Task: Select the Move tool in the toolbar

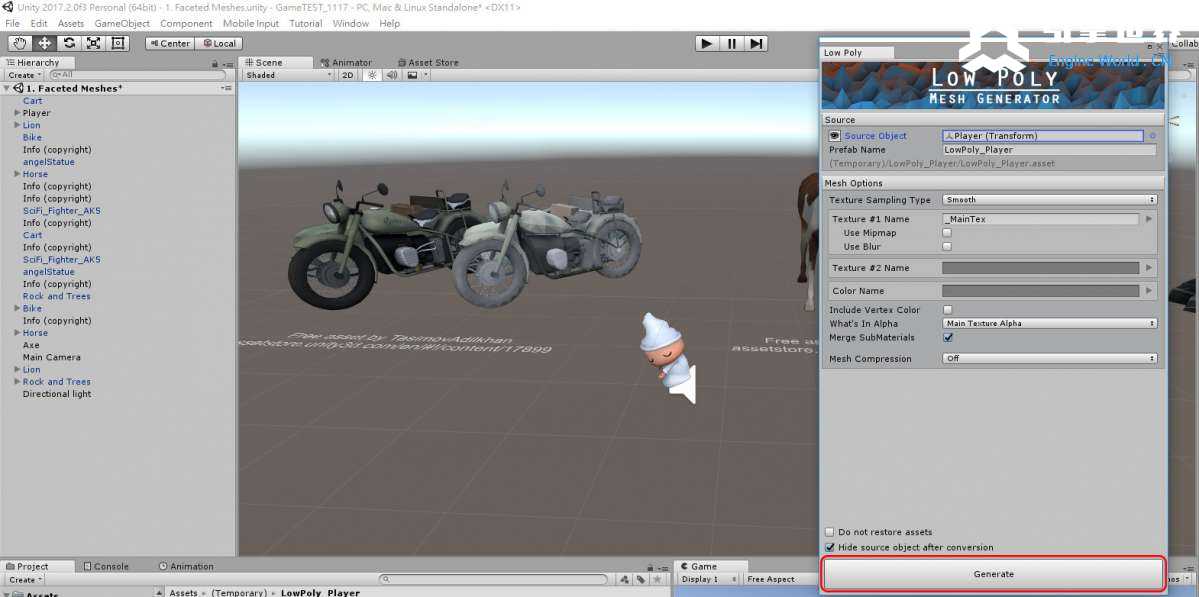Action: (45, 44)
